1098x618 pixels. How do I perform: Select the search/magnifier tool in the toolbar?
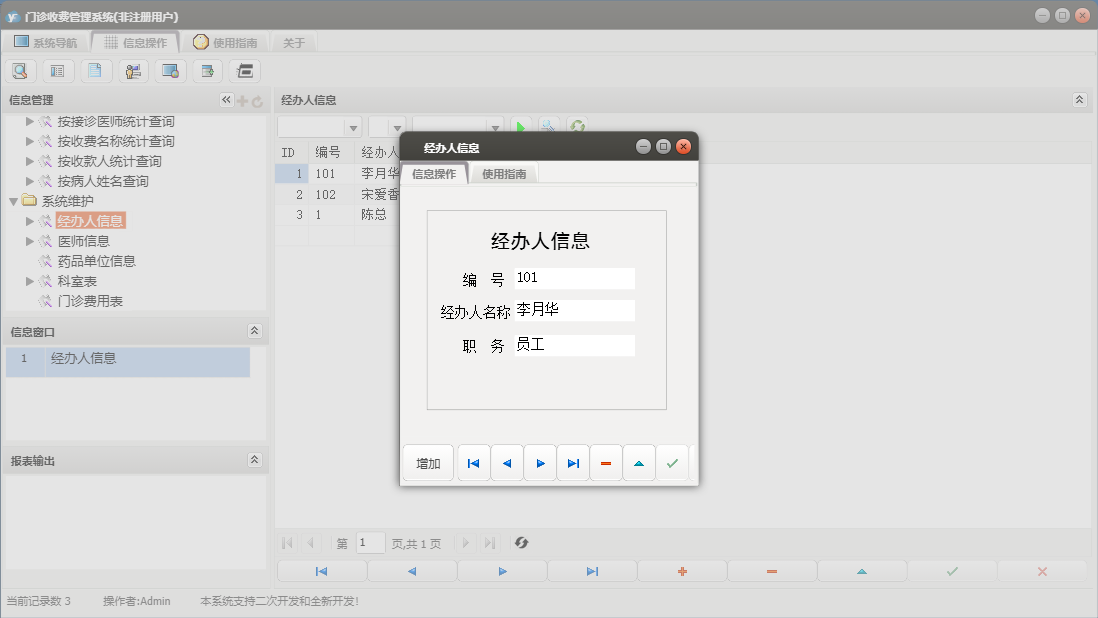[20, 70]
